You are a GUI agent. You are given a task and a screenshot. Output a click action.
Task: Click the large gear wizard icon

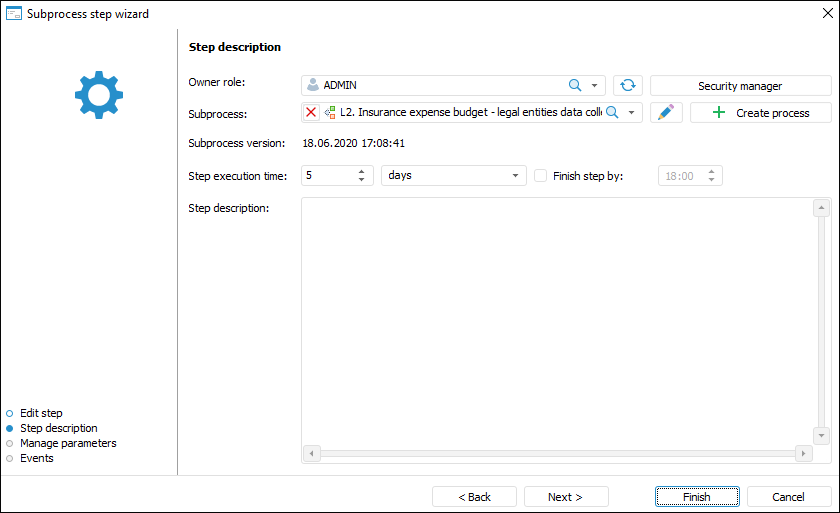(98, 95)
